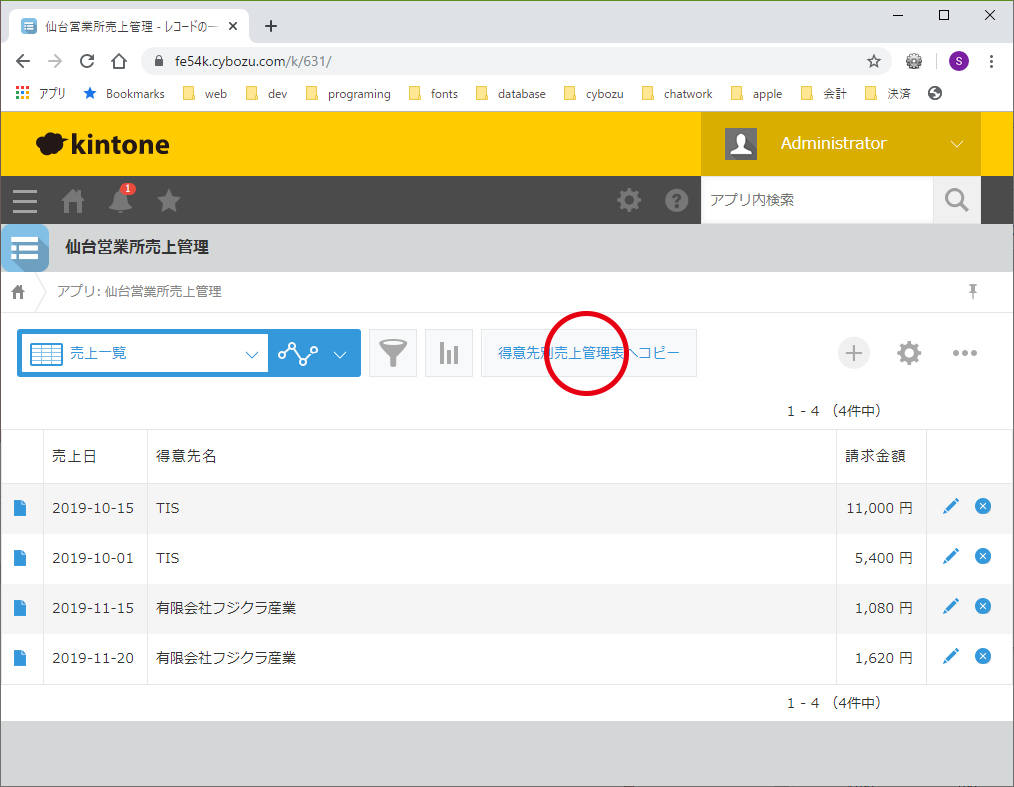Delete the 1,620 円 record
Image resolution: width=1014 pixels, height=787 pixels.
(x=983, y=656)
